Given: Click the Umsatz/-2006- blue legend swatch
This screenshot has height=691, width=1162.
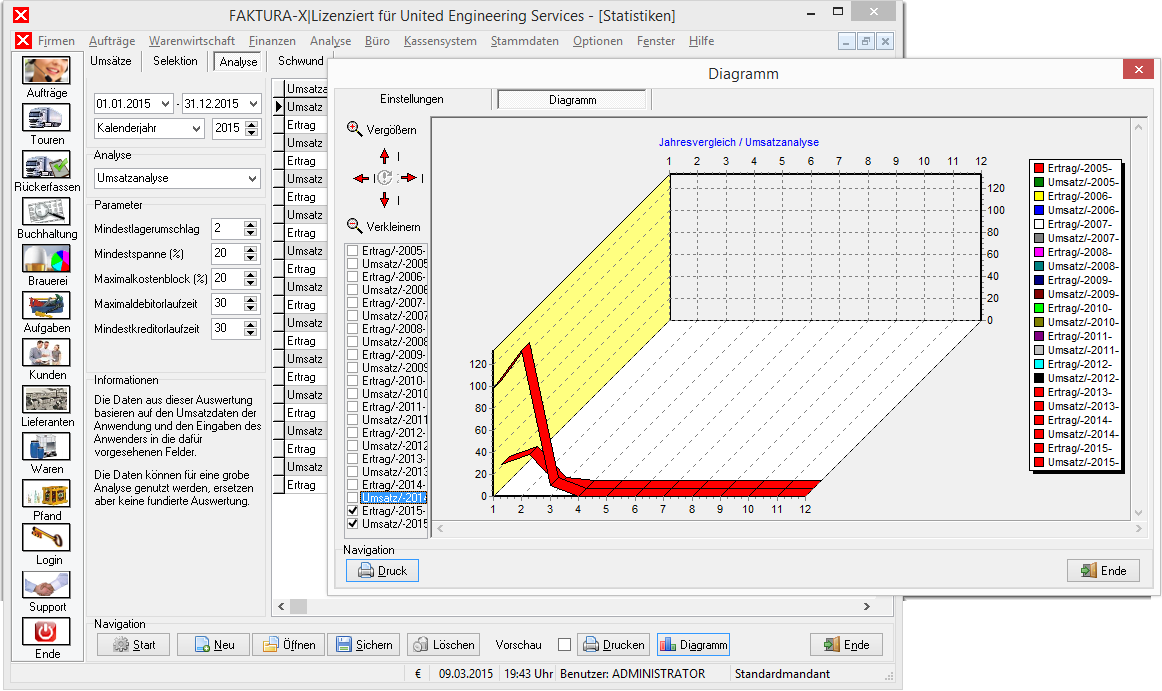Looking at the screenshot, I should point(1039,210).
